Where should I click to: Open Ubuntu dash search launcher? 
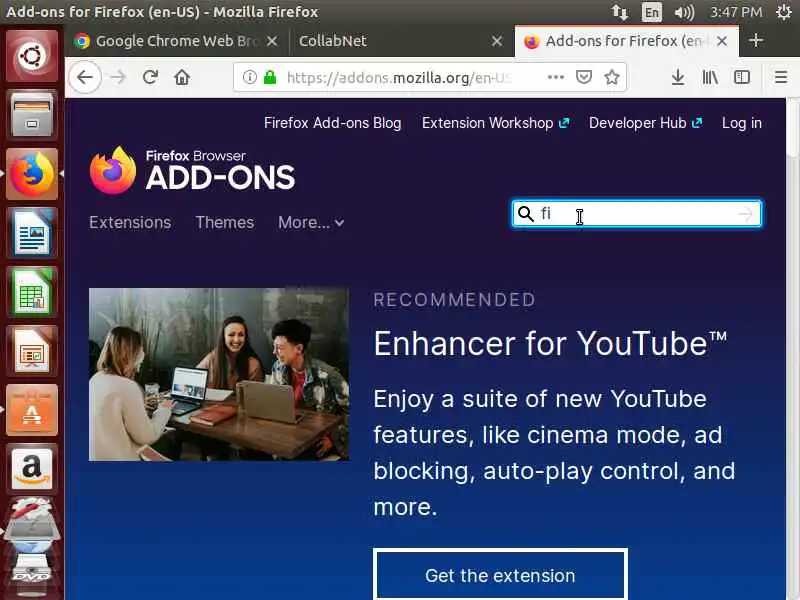point(32,56)
